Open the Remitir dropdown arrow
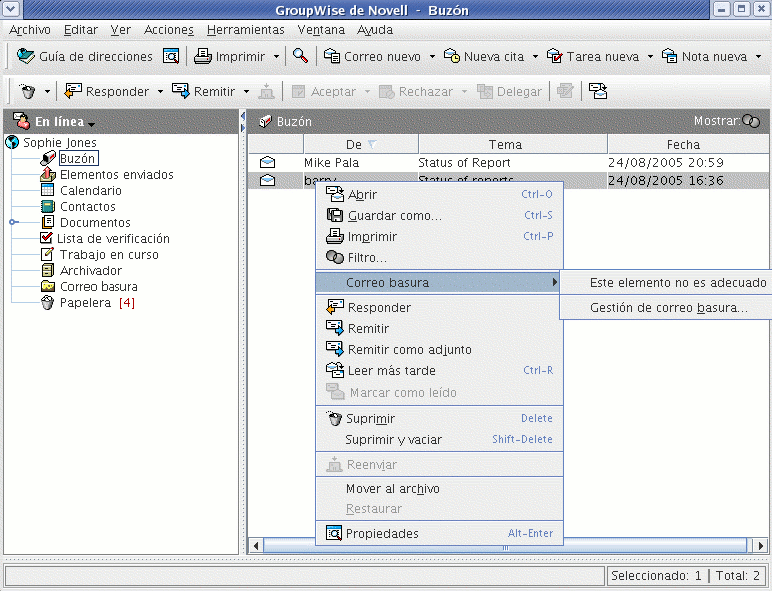 pyautogui.click(x=246, y=92)
